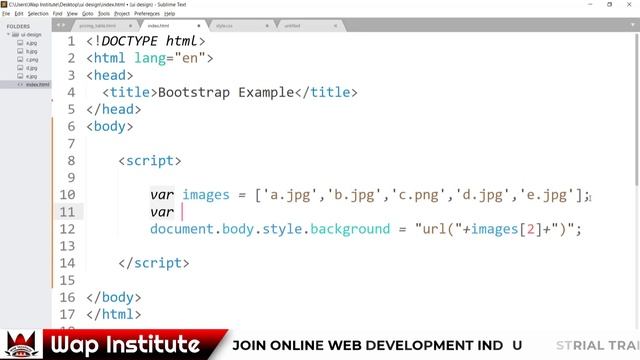Collapse the ui design folder arrow
The height and width of the screenshot is (360, 640).
pyautogui.click(x=8, y=35)
